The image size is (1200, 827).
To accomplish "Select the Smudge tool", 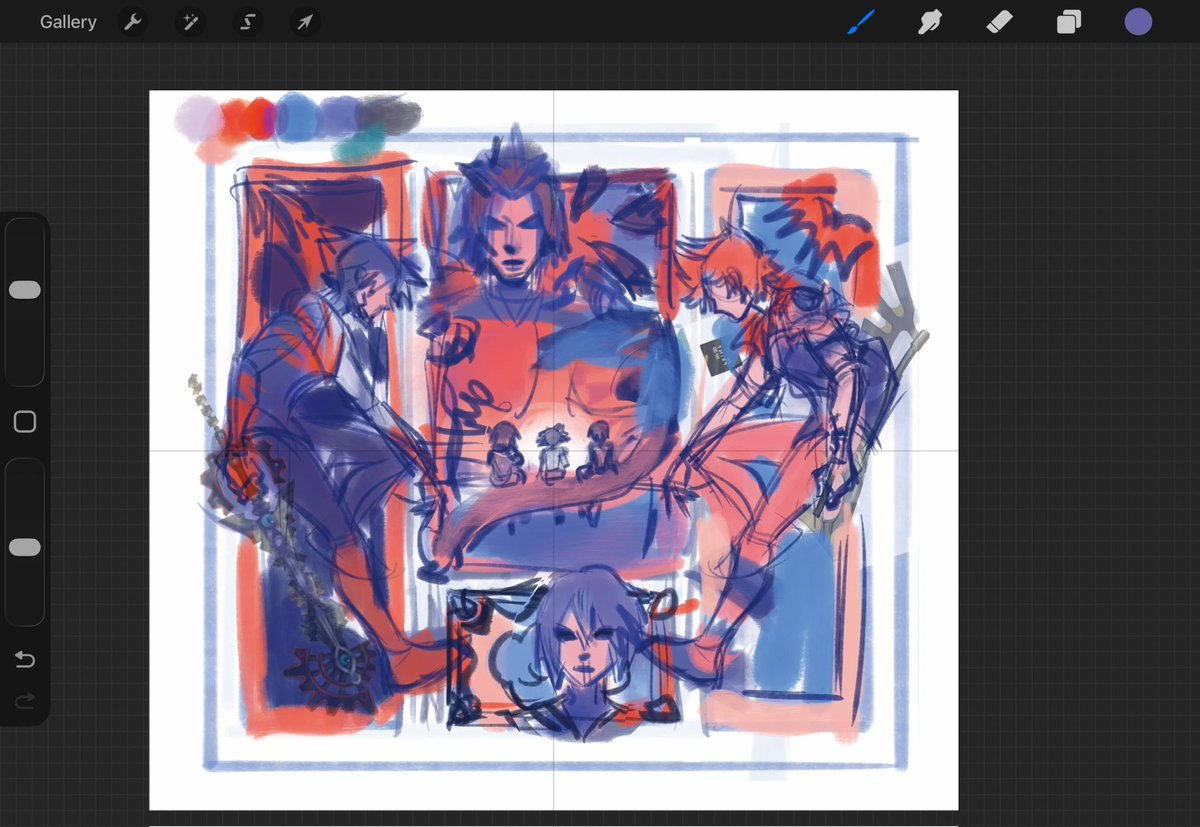I will 931,22.
